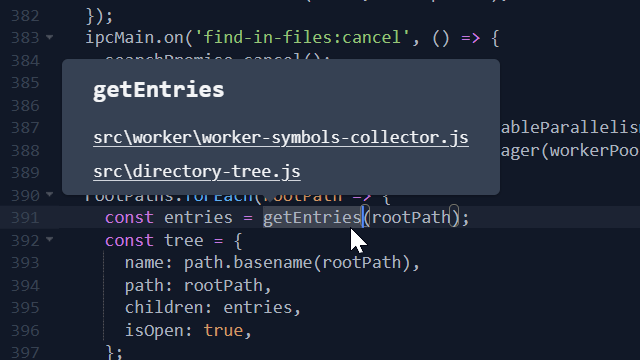Viewport: 640px width, 360px height.
Task: Select line number 391 in gutter
Action: [x=25, y=218]
